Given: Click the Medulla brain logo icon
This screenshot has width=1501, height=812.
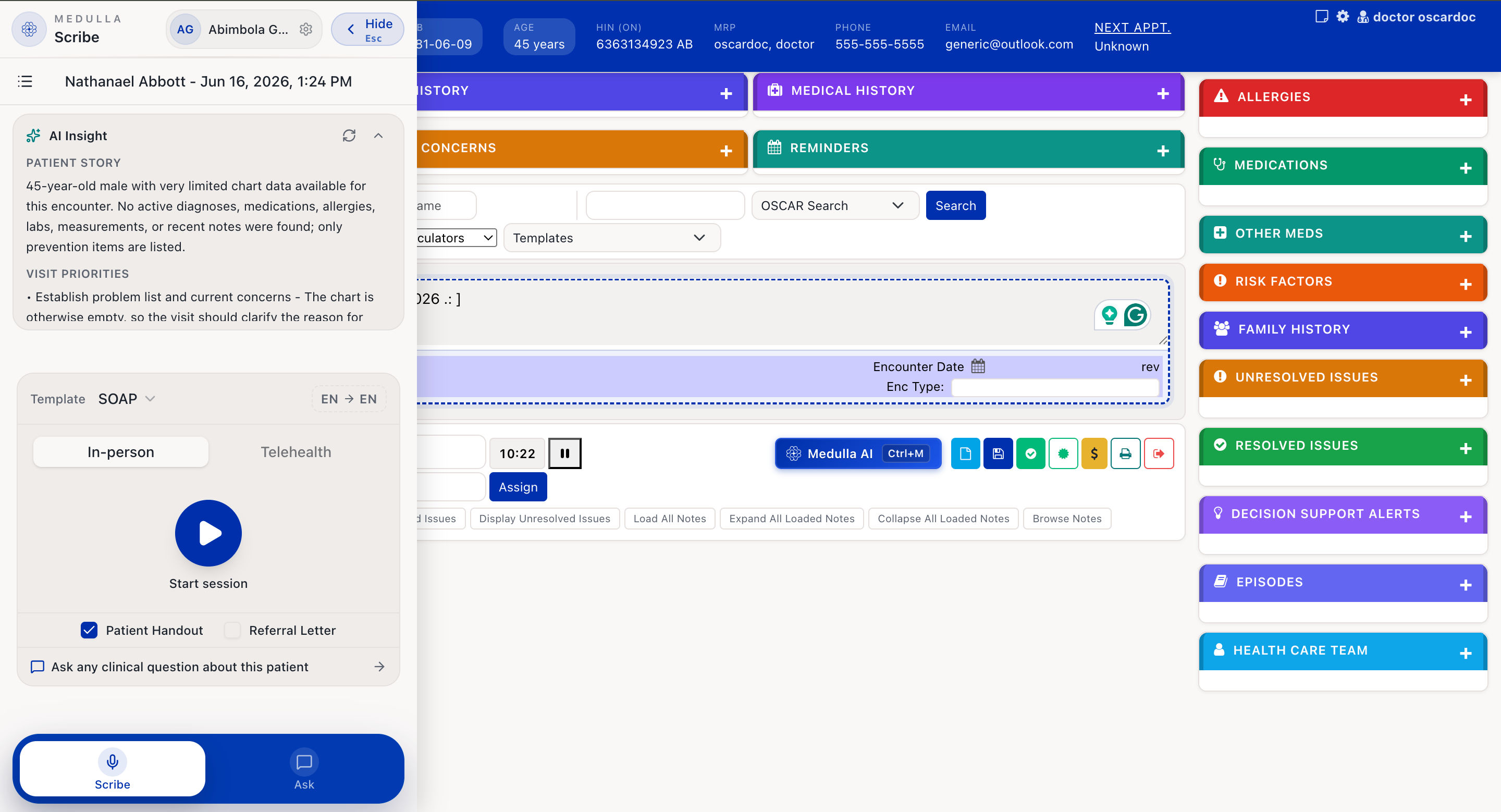Looking at the screenshot, I should click(x=29, y=29).
